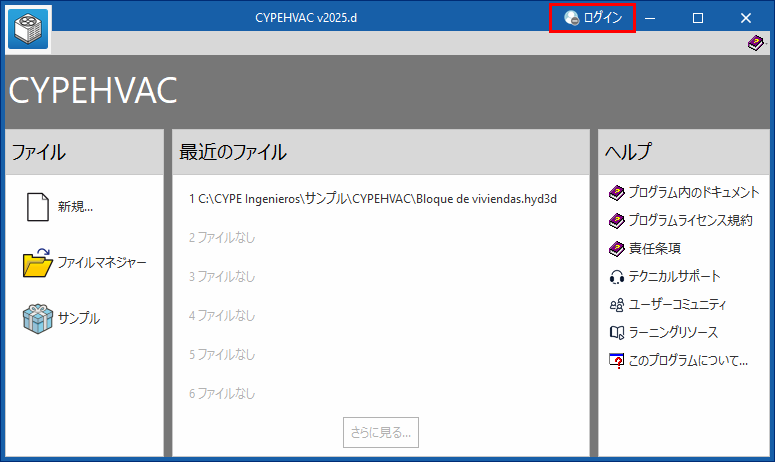
Task: Click book icon next to プログラムライセンス規約
Action: (616, 220)
